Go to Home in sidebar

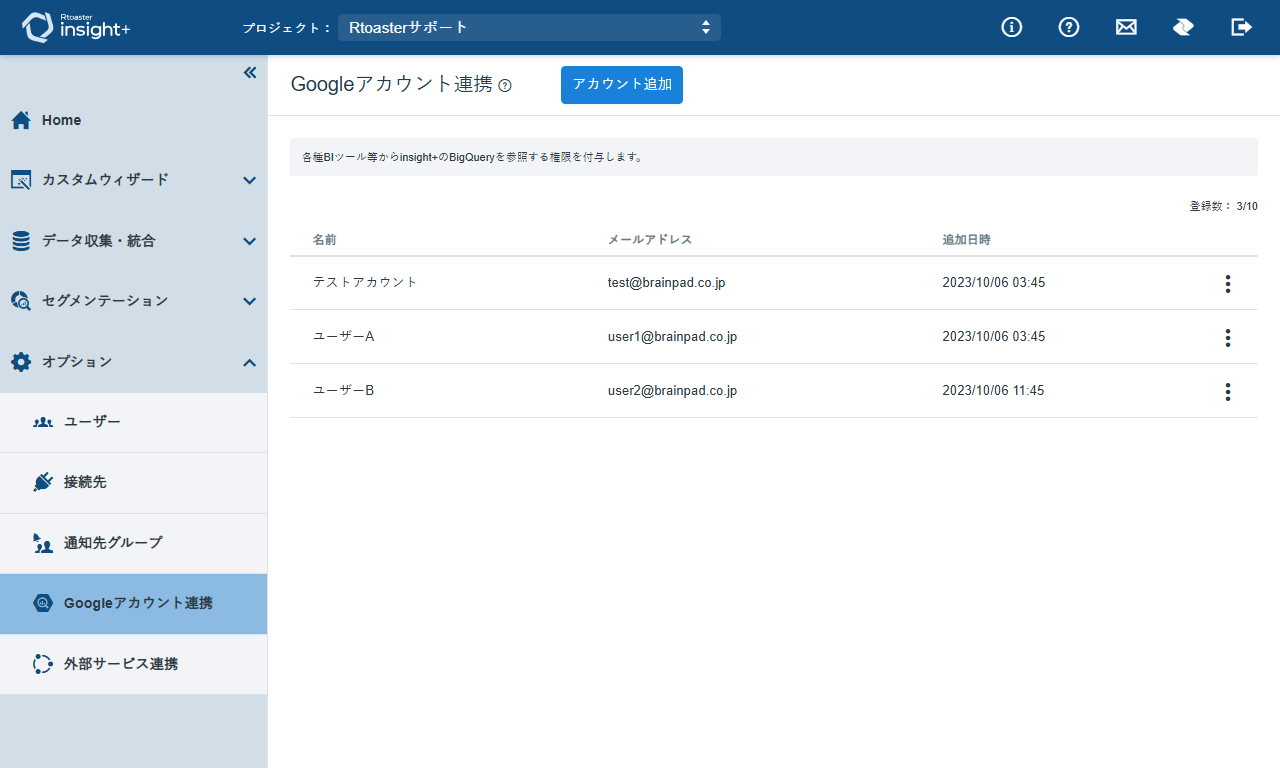(x=134, y=120)
